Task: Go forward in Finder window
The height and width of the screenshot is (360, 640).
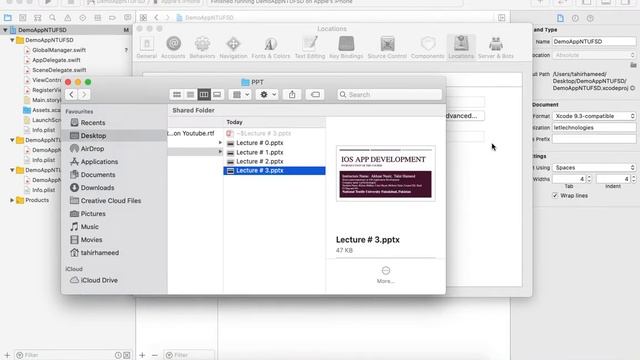Action: [84, 95]
